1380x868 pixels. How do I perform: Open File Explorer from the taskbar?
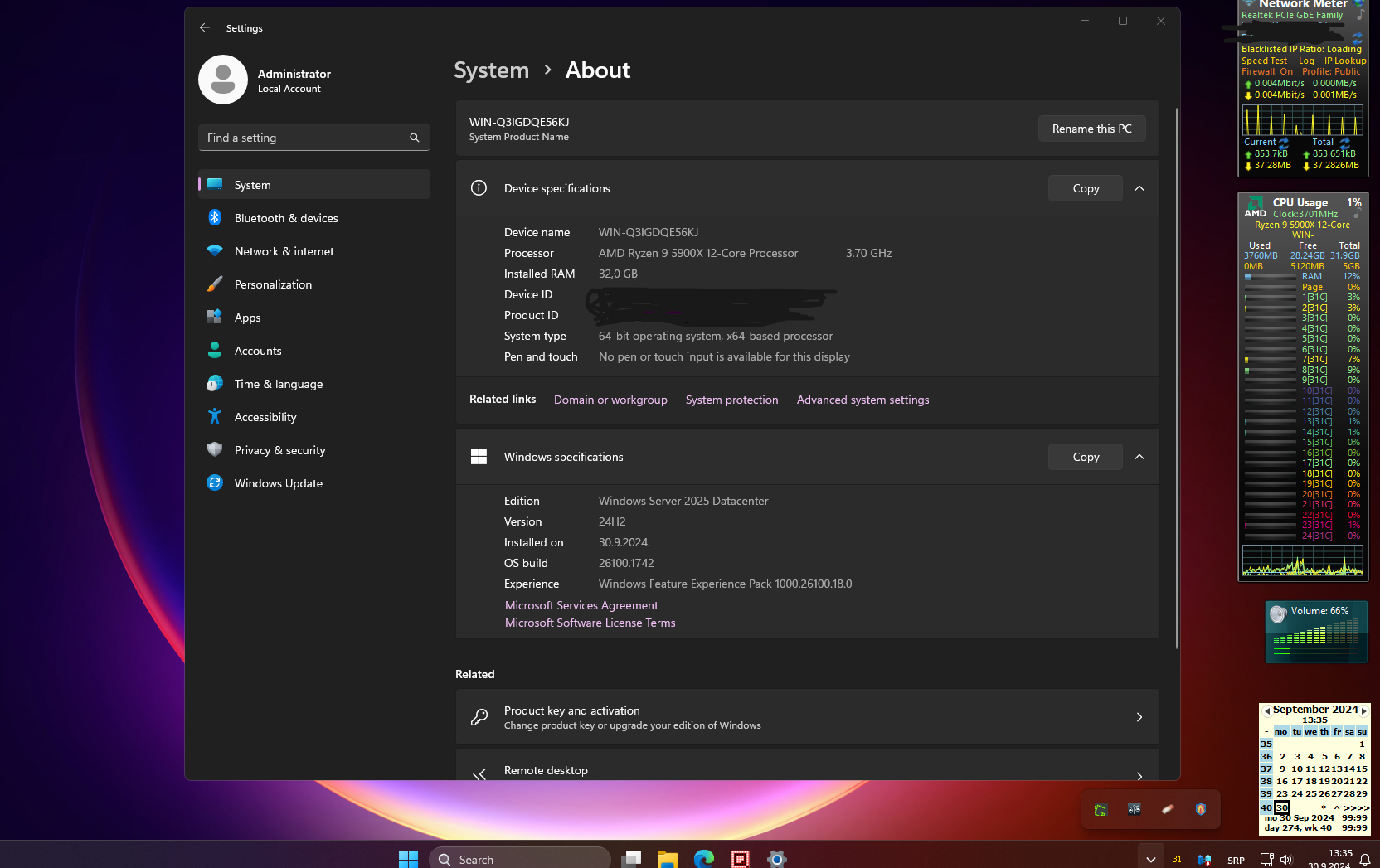coord(668,859)
